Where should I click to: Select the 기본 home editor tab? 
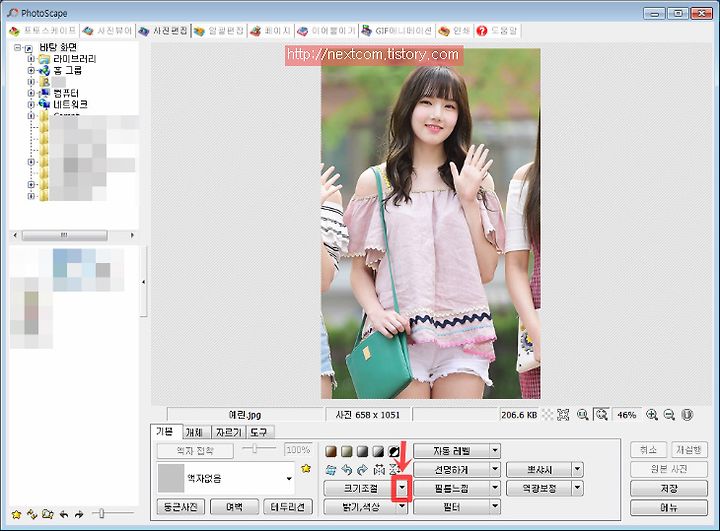(x=166, y=431)
